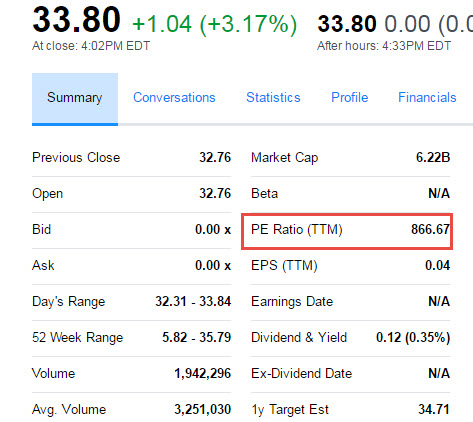Click the EPS (TTM) label
Image resolution: width=473 pixels, height=422 pixels.
284,266
